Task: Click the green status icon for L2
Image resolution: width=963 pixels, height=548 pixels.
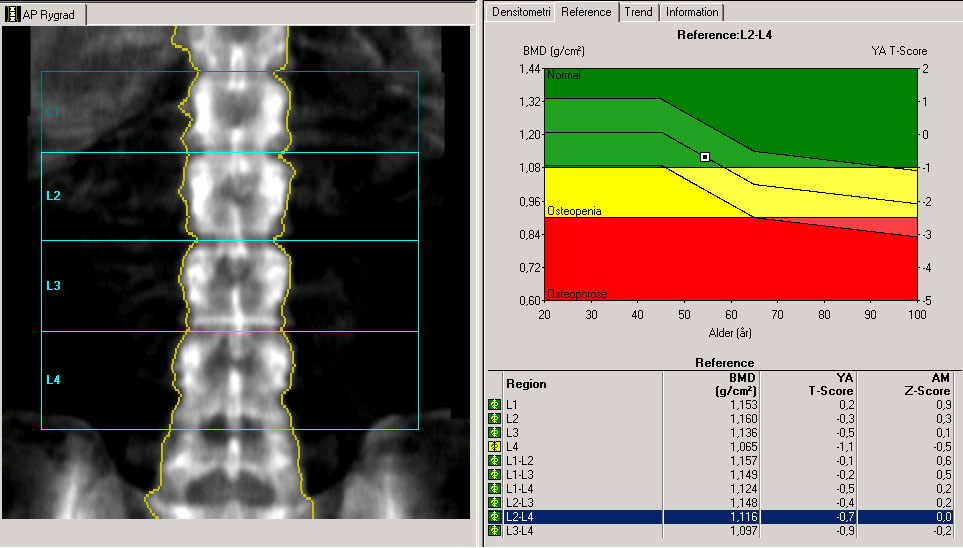Action: (494, 418)
